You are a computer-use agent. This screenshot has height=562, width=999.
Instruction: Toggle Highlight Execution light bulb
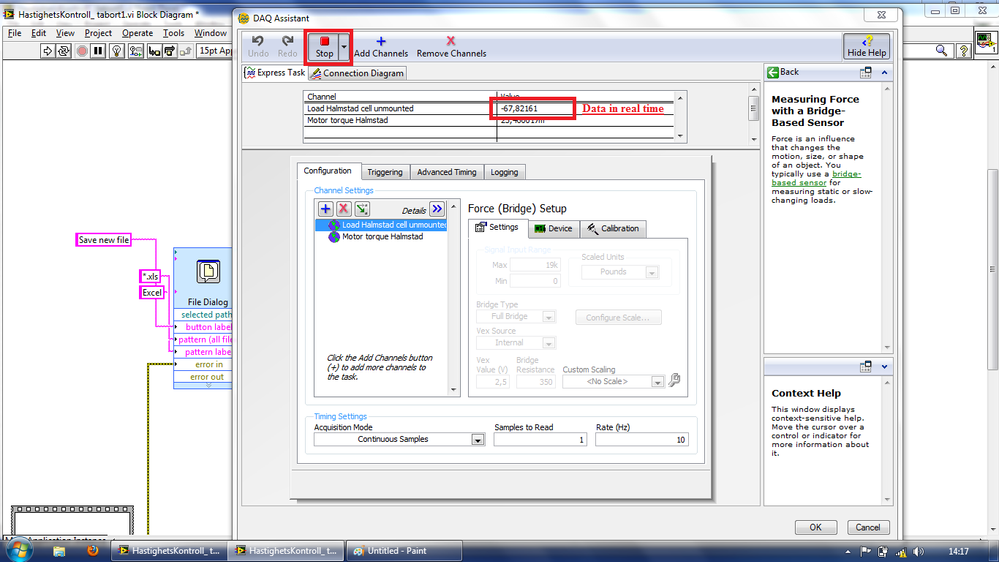tap(117, 50)
